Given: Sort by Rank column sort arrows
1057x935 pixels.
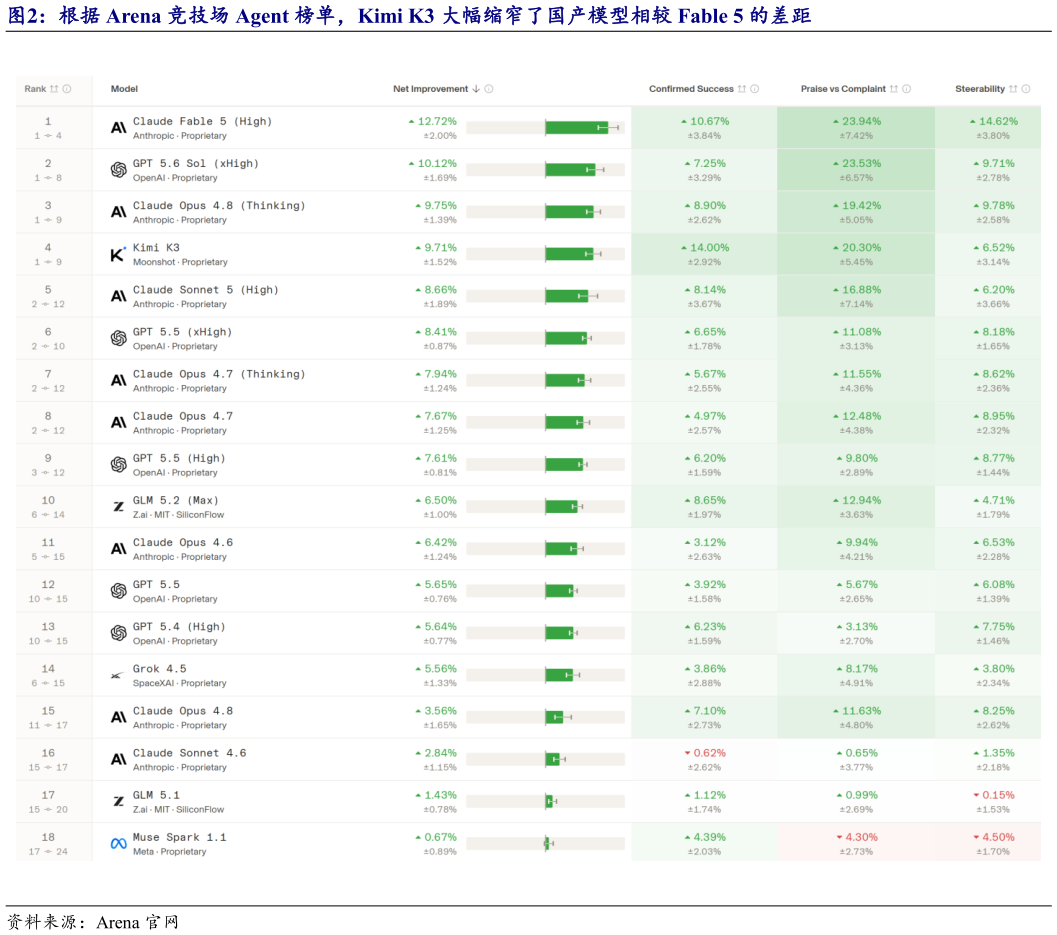Looking at the screenshot, I should pos(55,89).
